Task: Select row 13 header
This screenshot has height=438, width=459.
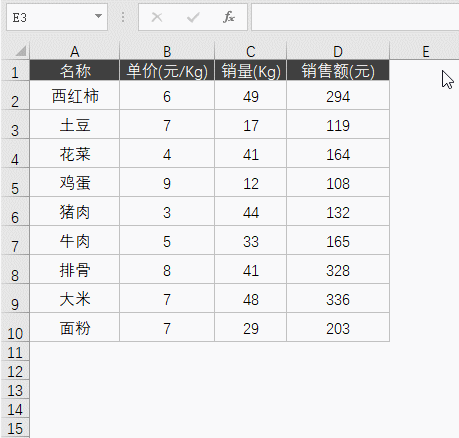Action: (15, 389)
